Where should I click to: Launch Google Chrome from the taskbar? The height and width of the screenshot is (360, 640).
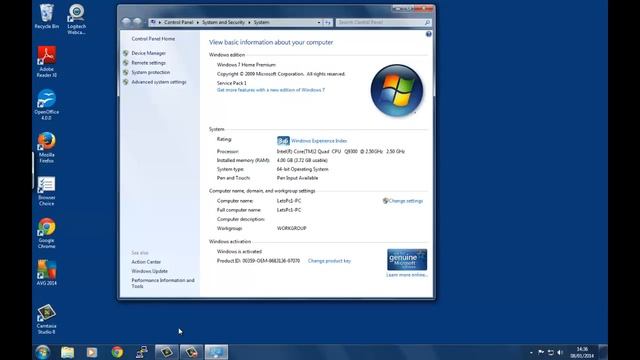(117, 352)
